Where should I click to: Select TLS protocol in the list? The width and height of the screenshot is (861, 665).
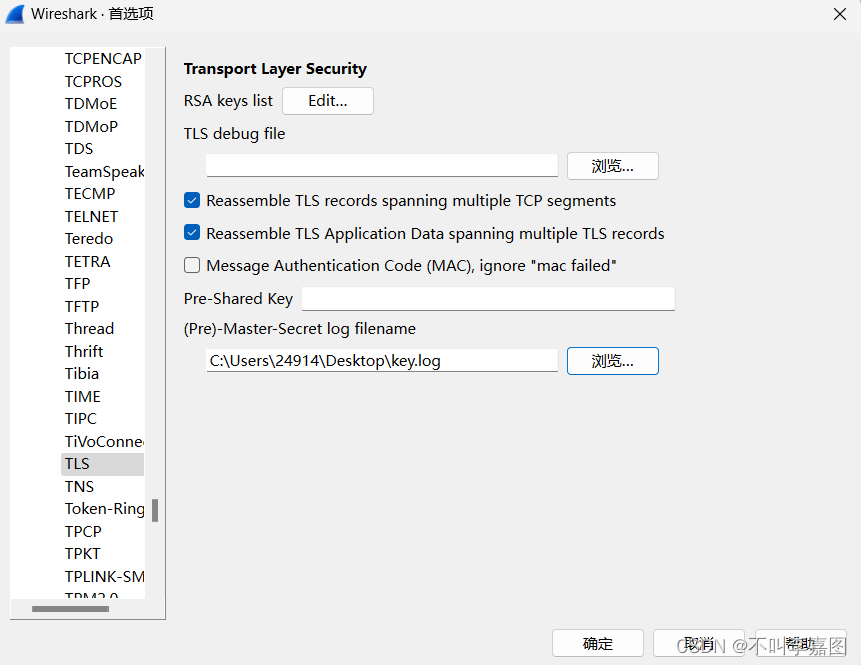[78, 464]
